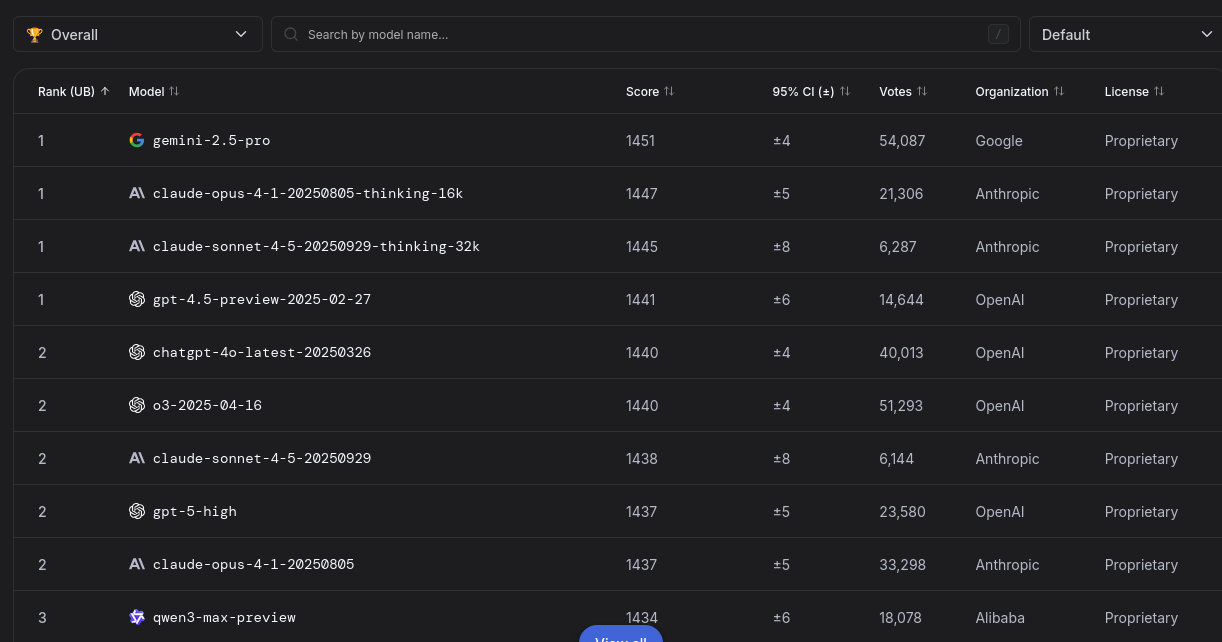Click the trophy icon in Overall selector
This screenshot has height=642, width=1222.
point(35,35)
